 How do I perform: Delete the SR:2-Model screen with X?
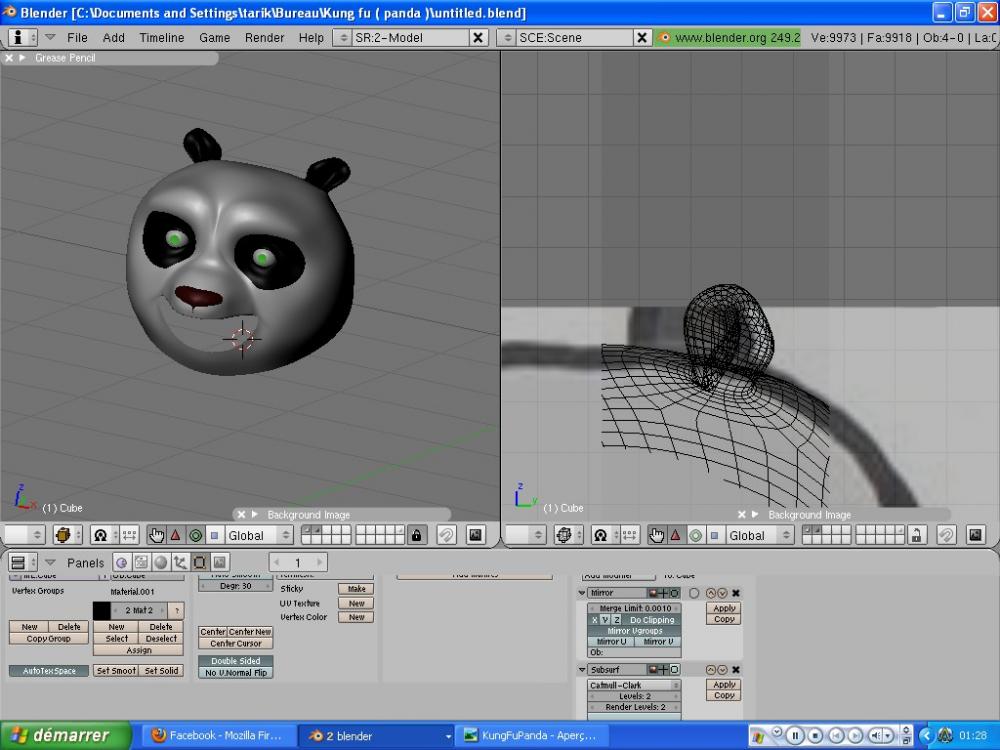point(478,38)
